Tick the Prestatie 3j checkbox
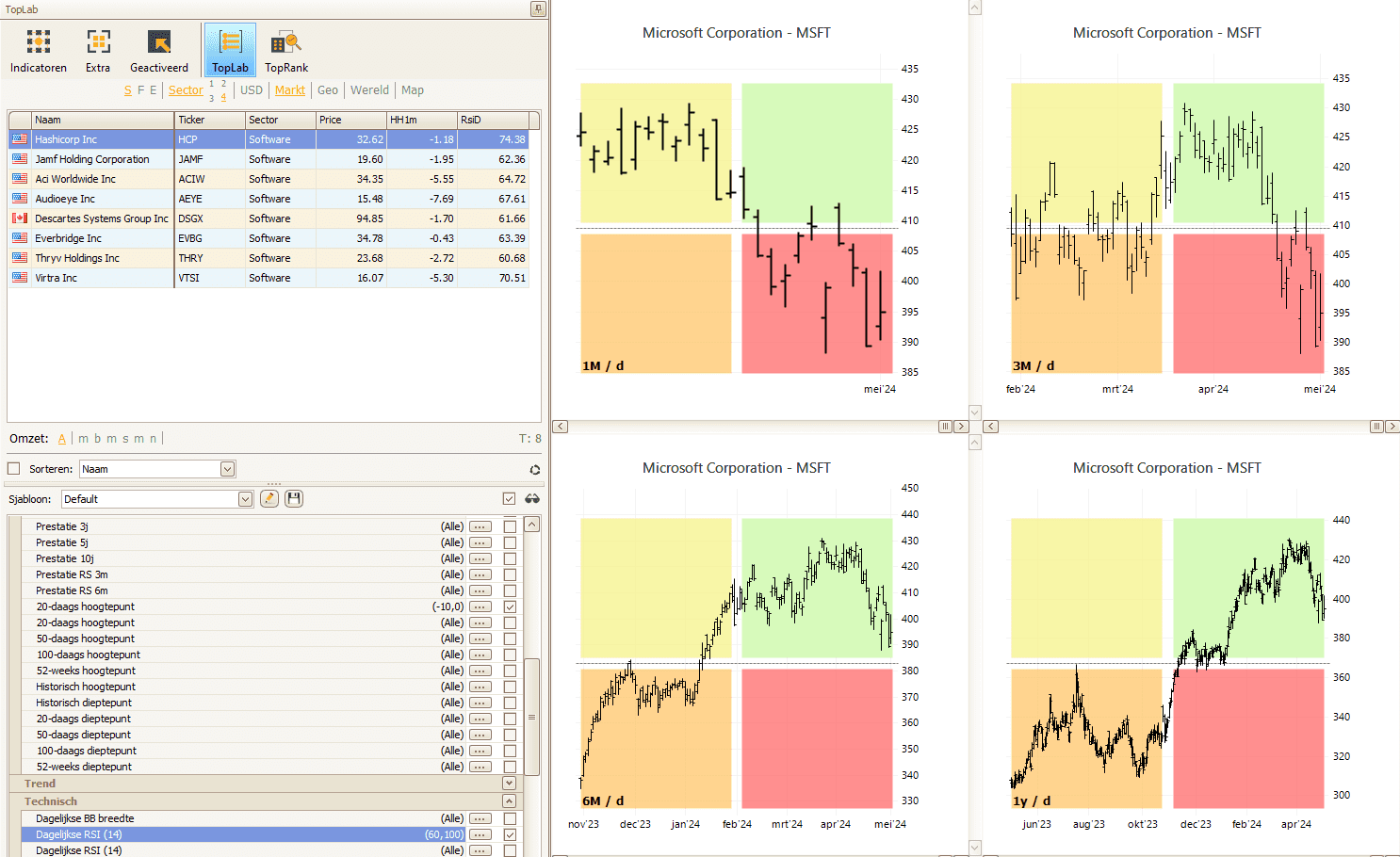The height and width of the screenshot is (857, 1400). (x=510, y=527)
